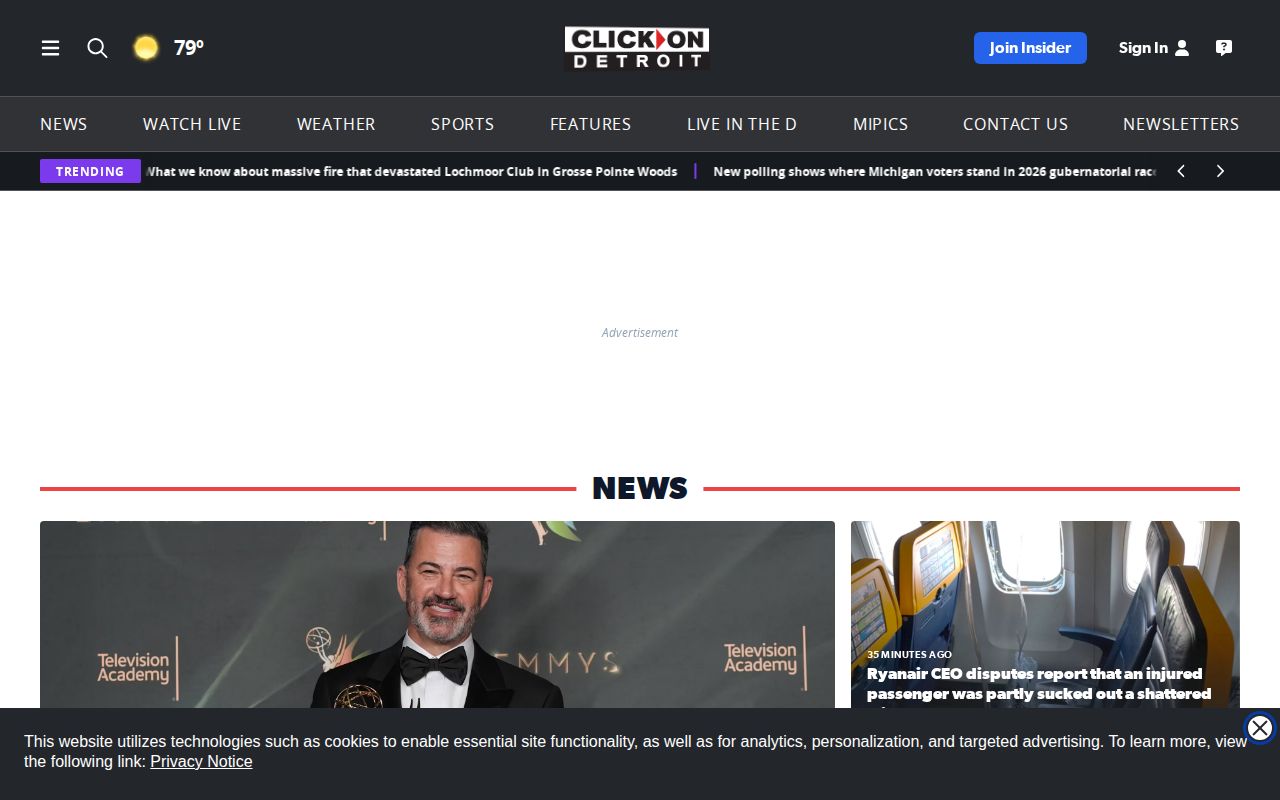Dismiss the cookie notice banner

pos(1260,728)
